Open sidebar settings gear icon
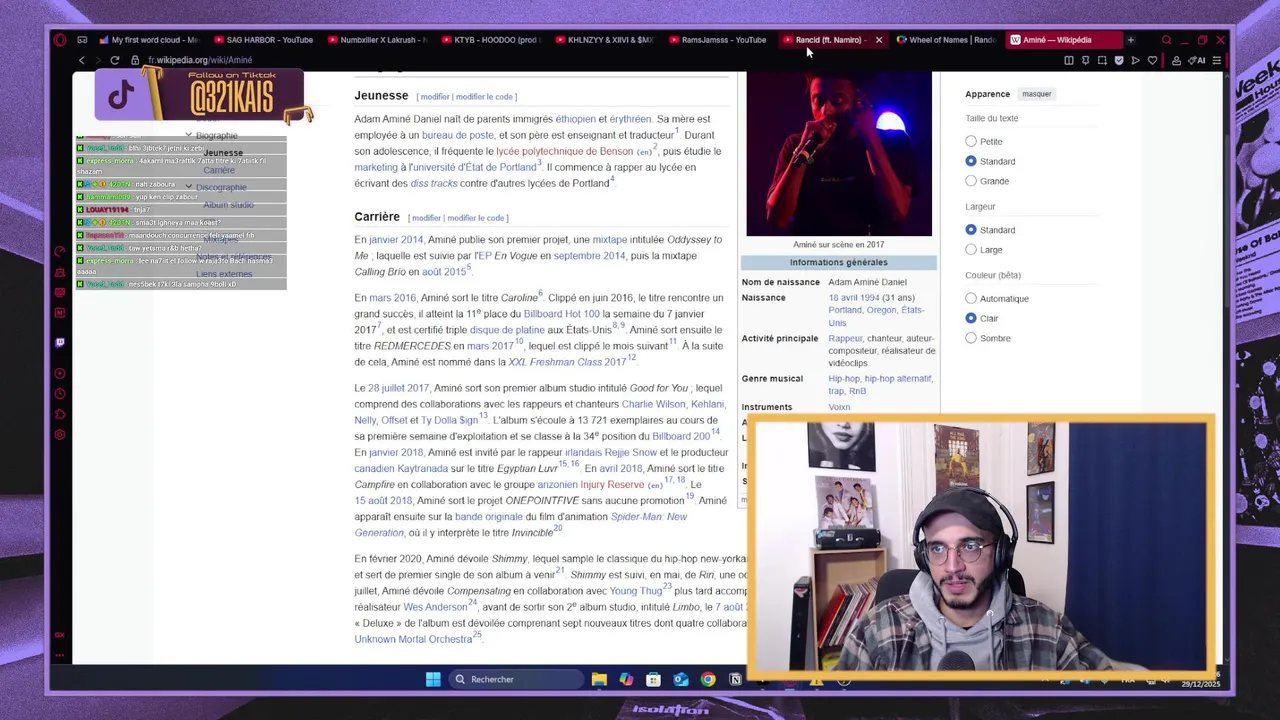This screenshot has width=1280, height=720. click(x=60, y=435)
